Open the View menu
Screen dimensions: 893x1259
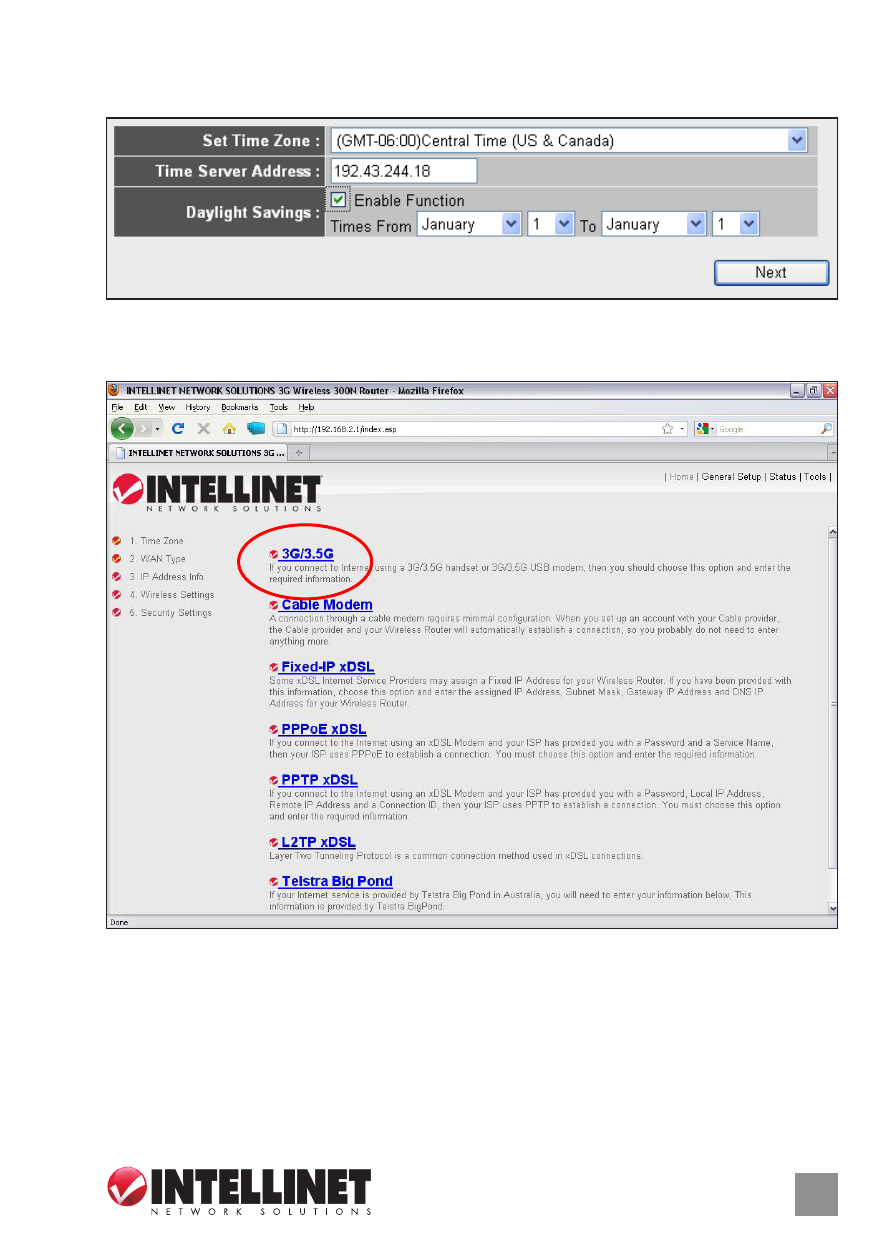(x=167, y=408)
